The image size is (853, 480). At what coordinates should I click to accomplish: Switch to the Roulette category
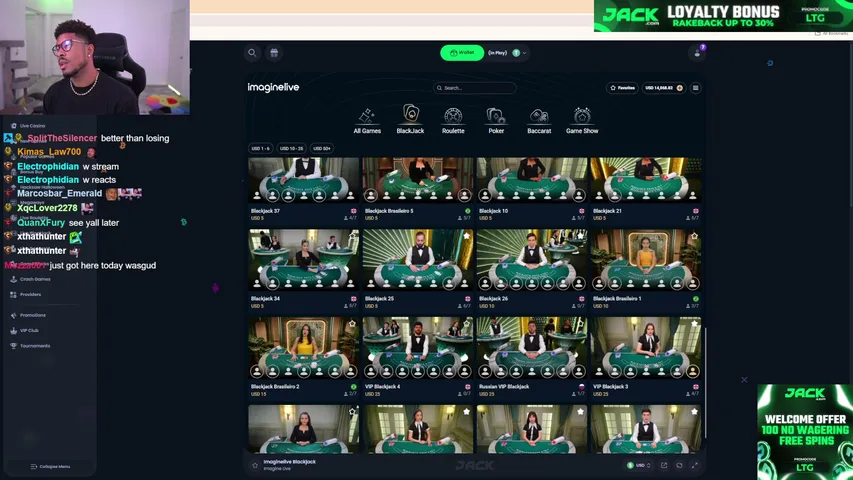(x=453, y=120)
